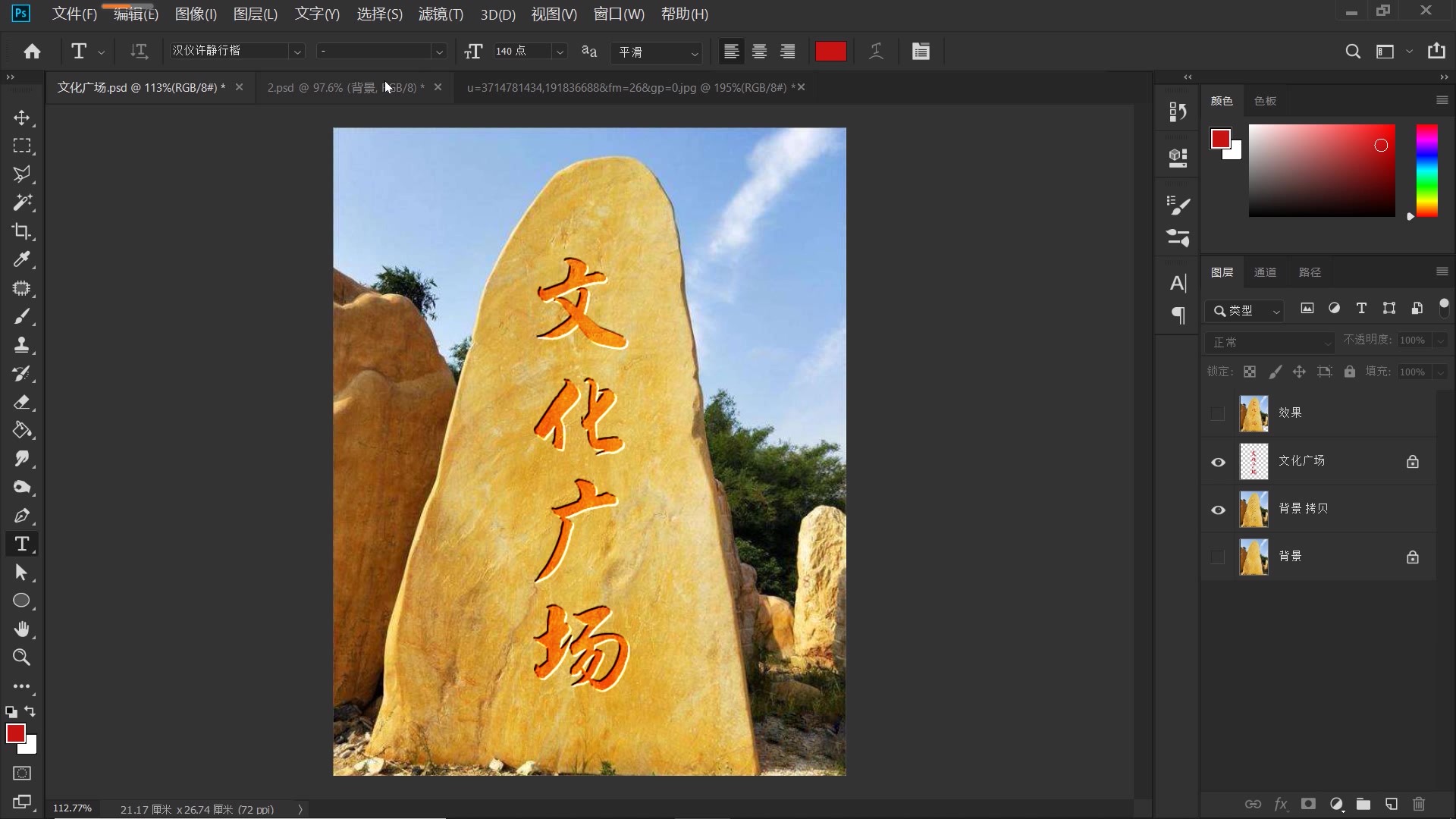Screen dimensions: 1456x819
Task: Open the Character and Paragraph panels
Action: [921, 51]
